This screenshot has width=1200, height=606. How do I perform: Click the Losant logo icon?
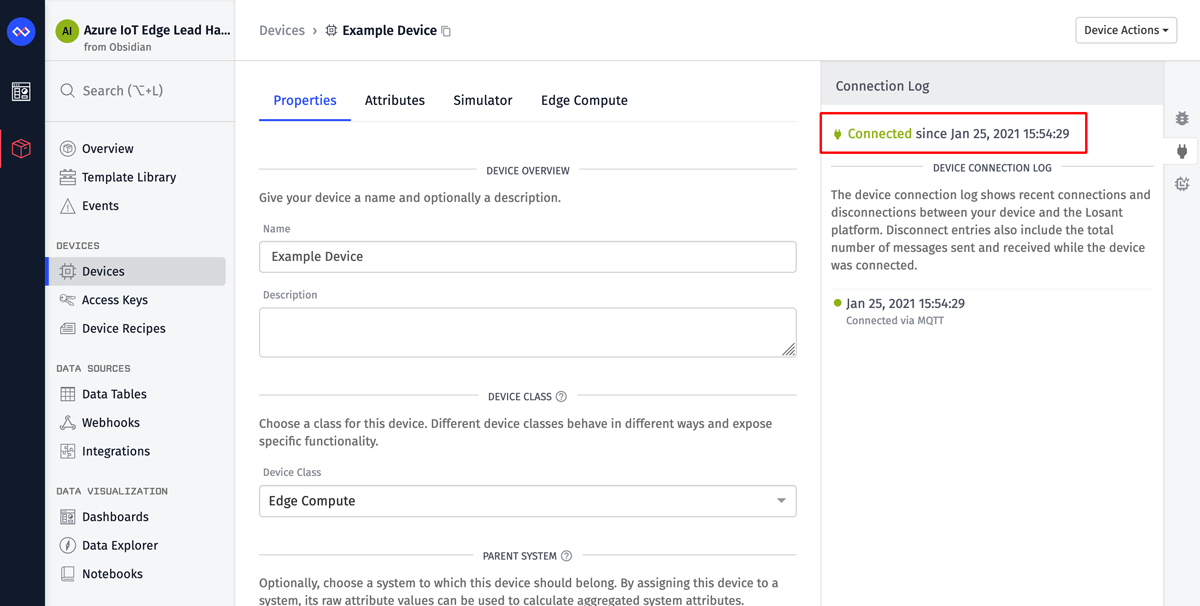pyautogui.click(x=21, y=32)
